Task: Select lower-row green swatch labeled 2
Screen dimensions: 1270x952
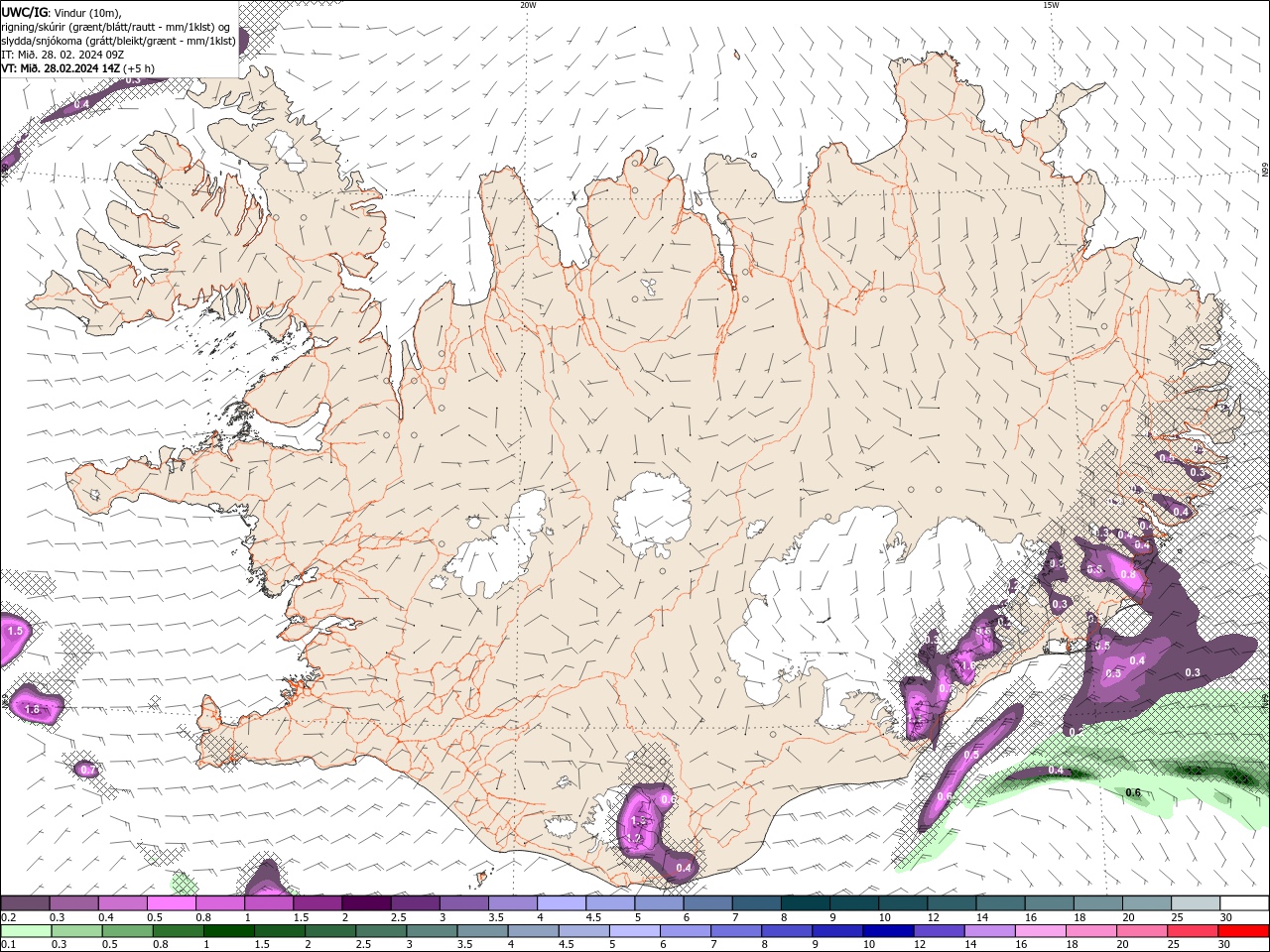Action: click(x=330, y=931)
